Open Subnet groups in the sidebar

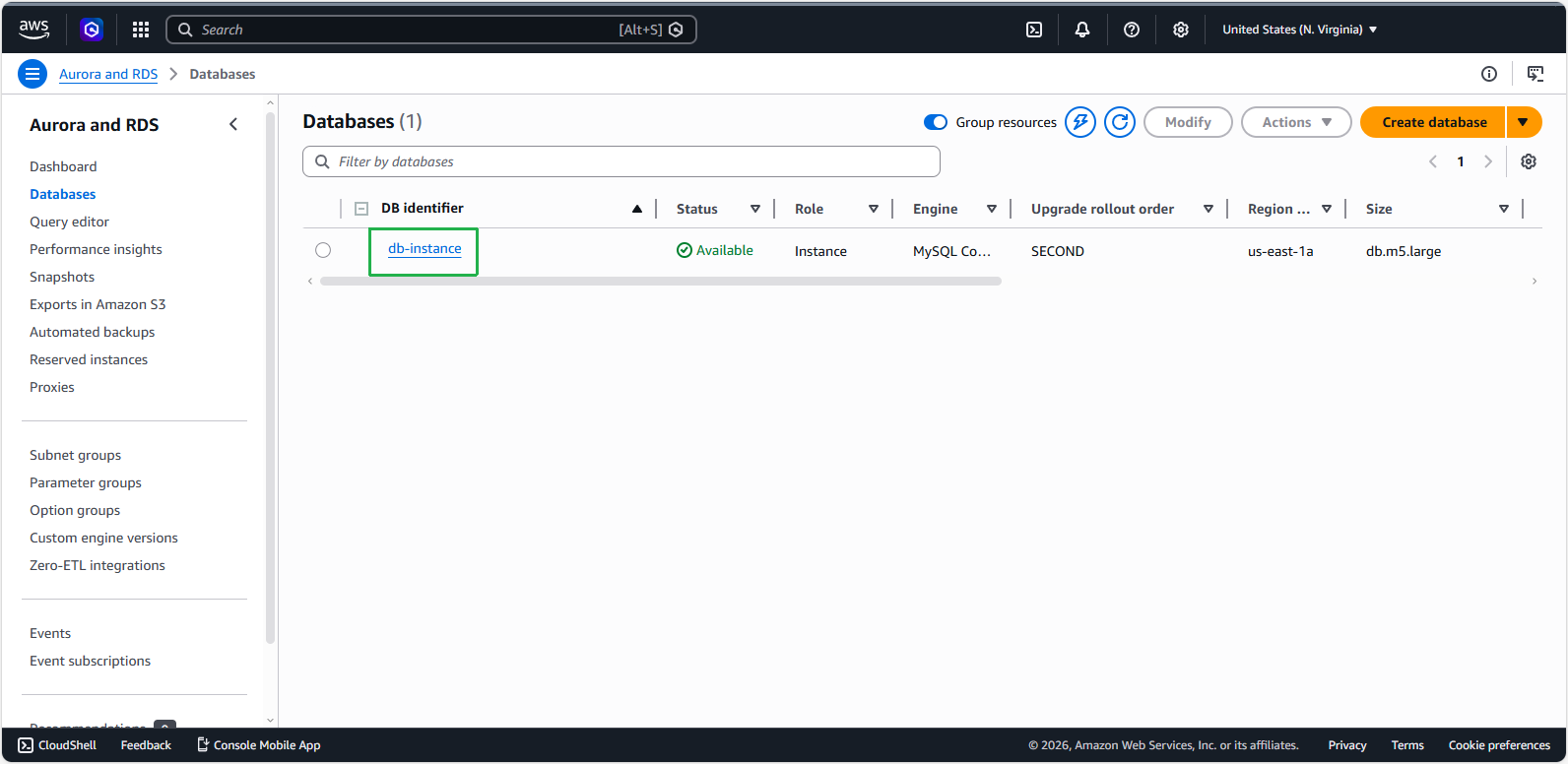coord(75,455)
